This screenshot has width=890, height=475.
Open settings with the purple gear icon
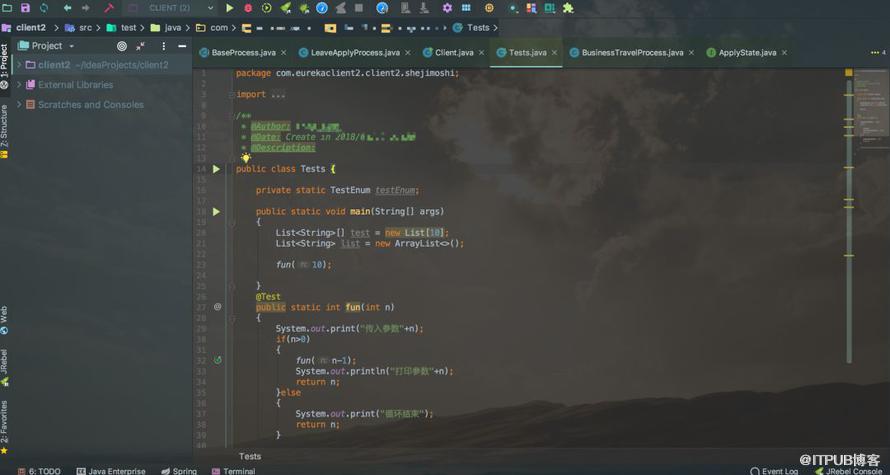click(447, 8)
